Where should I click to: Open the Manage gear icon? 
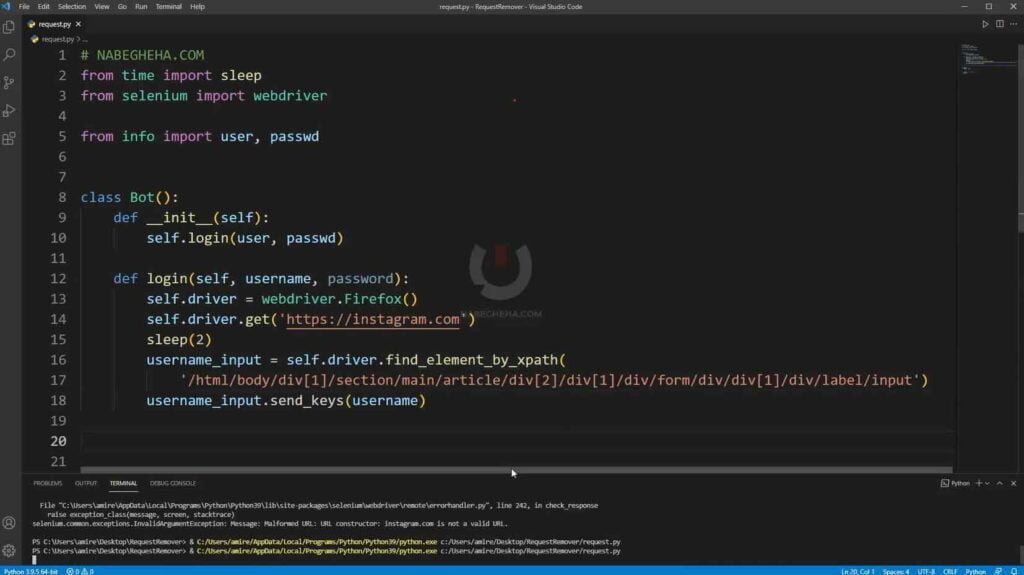(9, 551)
